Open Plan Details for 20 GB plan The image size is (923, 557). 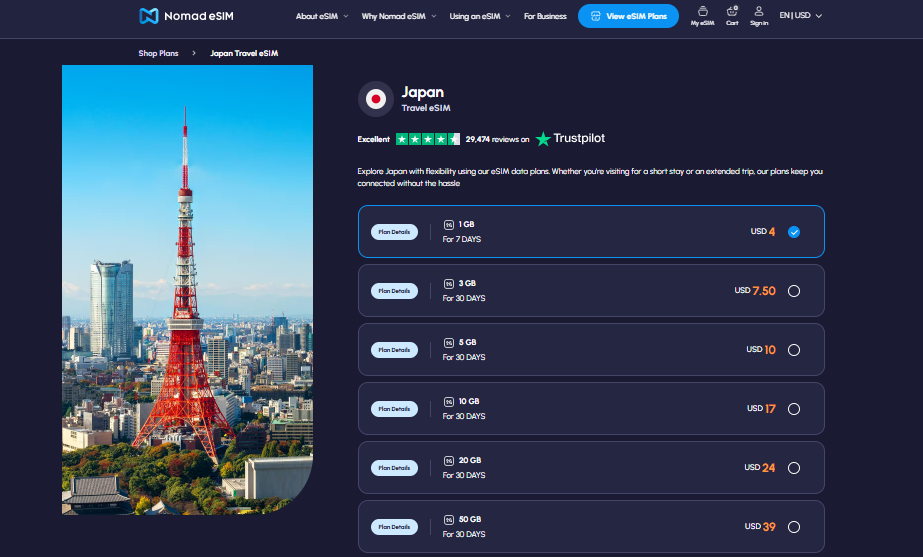[x=394, y=468]
